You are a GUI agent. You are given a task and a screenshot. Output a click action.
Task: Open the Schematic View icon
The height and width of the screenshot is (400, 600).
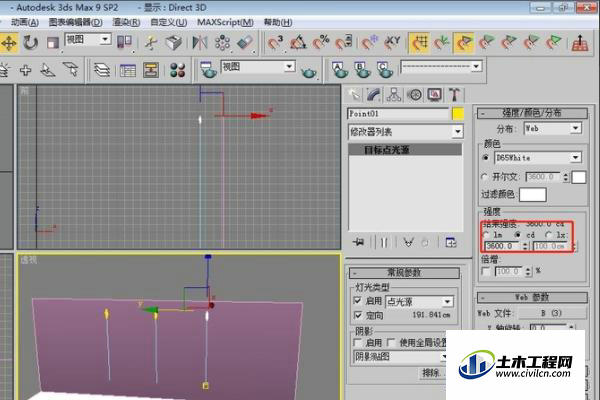tap(151, 70)
